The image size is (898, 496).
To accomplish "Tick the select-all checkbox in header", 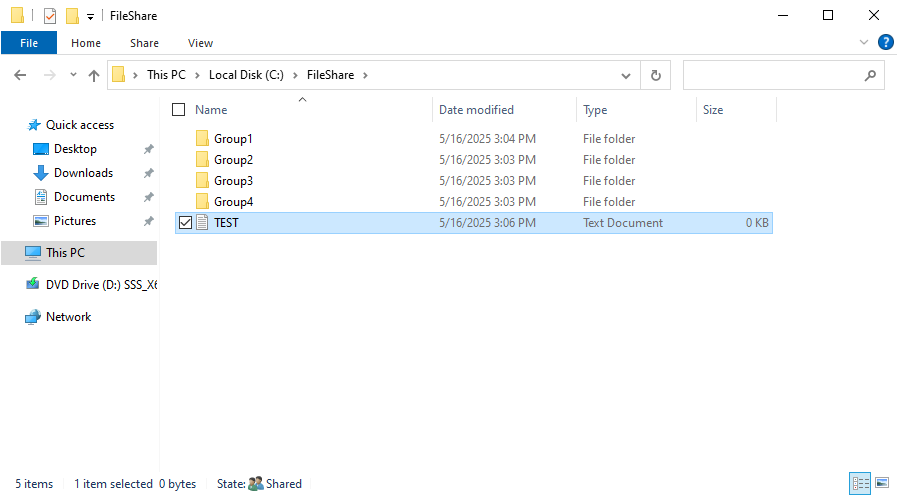I will point(179,109).
